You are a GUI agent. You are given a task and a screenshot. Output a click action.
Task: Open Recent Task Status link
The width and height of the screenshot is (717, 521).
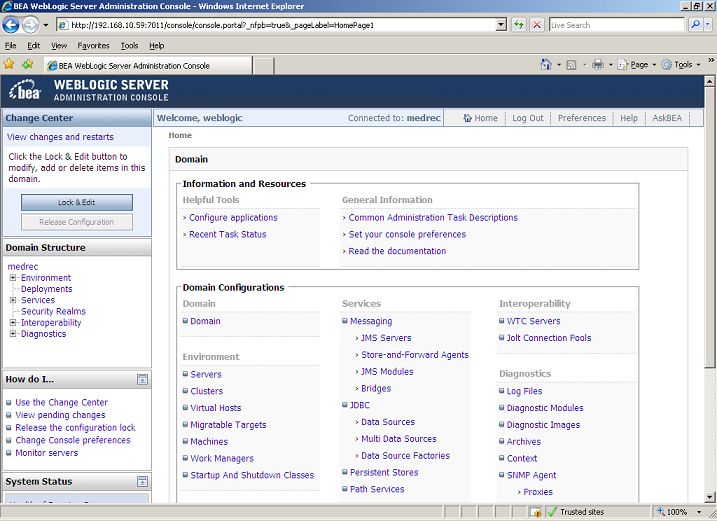click(228, 234)
